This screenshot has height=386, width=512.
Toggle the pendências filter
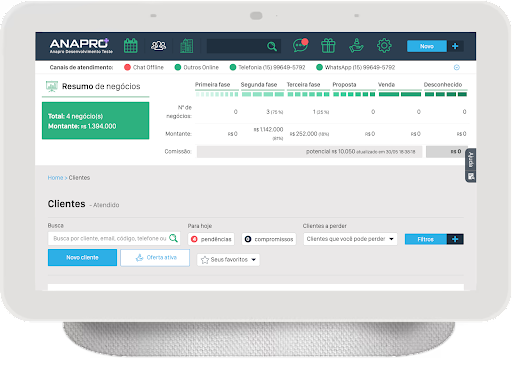click(x=211, y=239)
